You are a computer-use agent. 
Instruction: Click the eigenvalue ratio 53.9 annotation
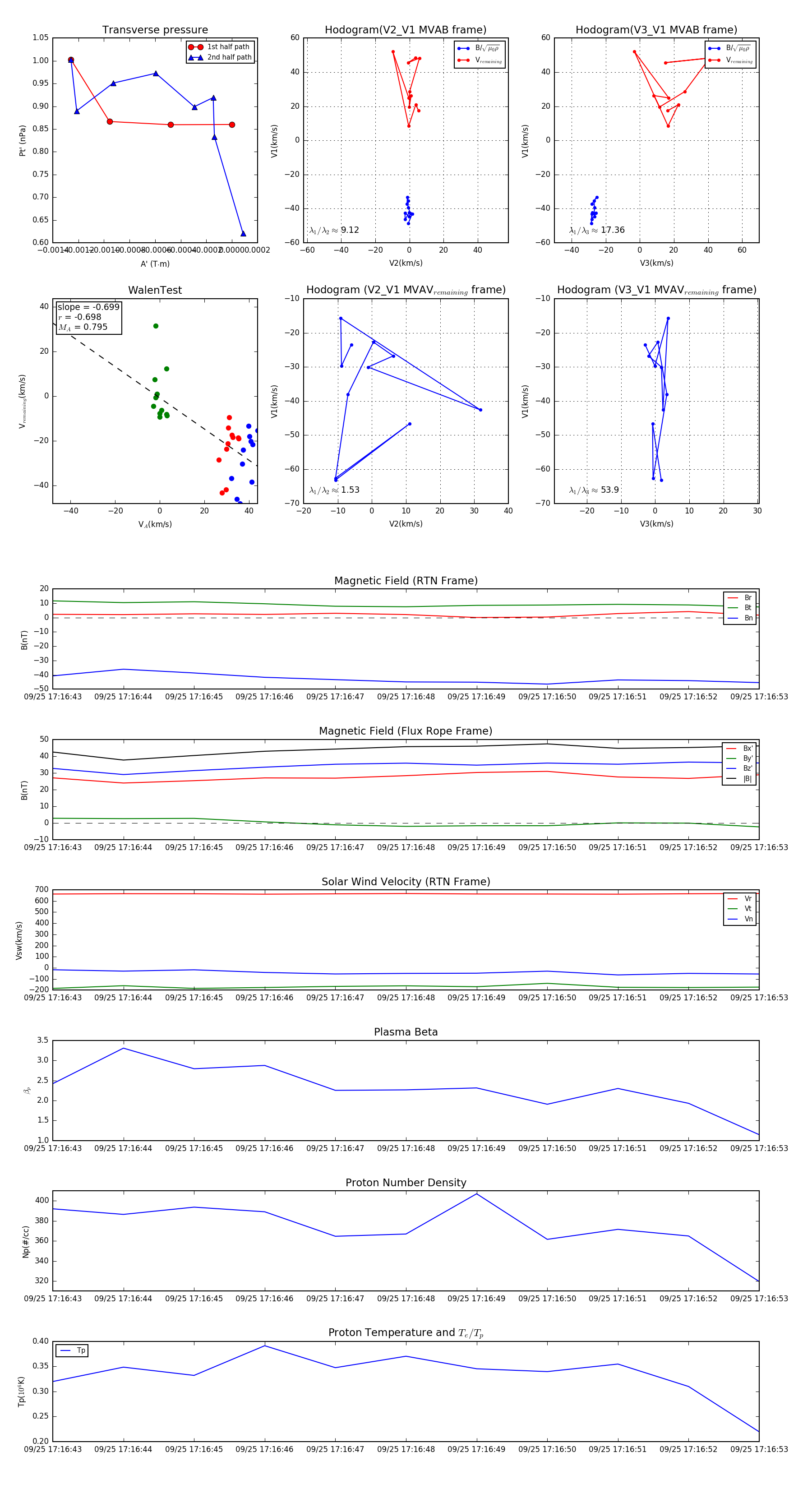click(594, 490)
